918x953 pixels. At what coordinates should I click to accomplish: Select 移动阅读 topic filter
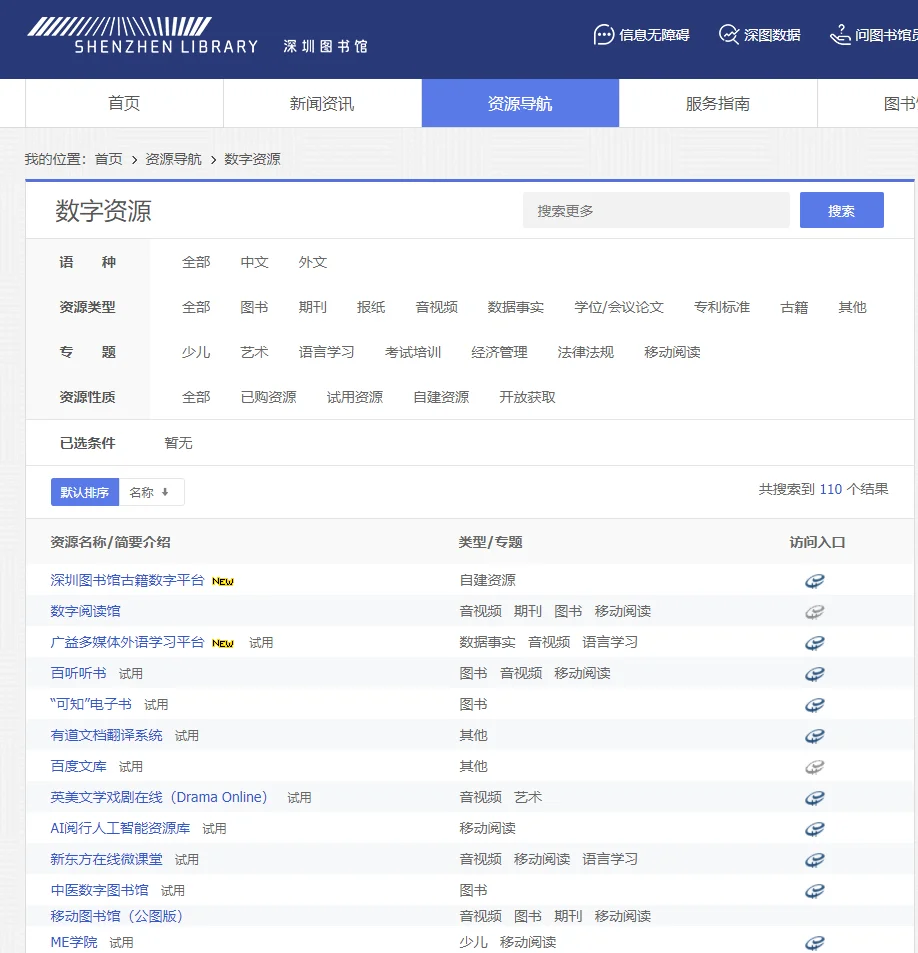pyautogui.click(x=672, y=352)
